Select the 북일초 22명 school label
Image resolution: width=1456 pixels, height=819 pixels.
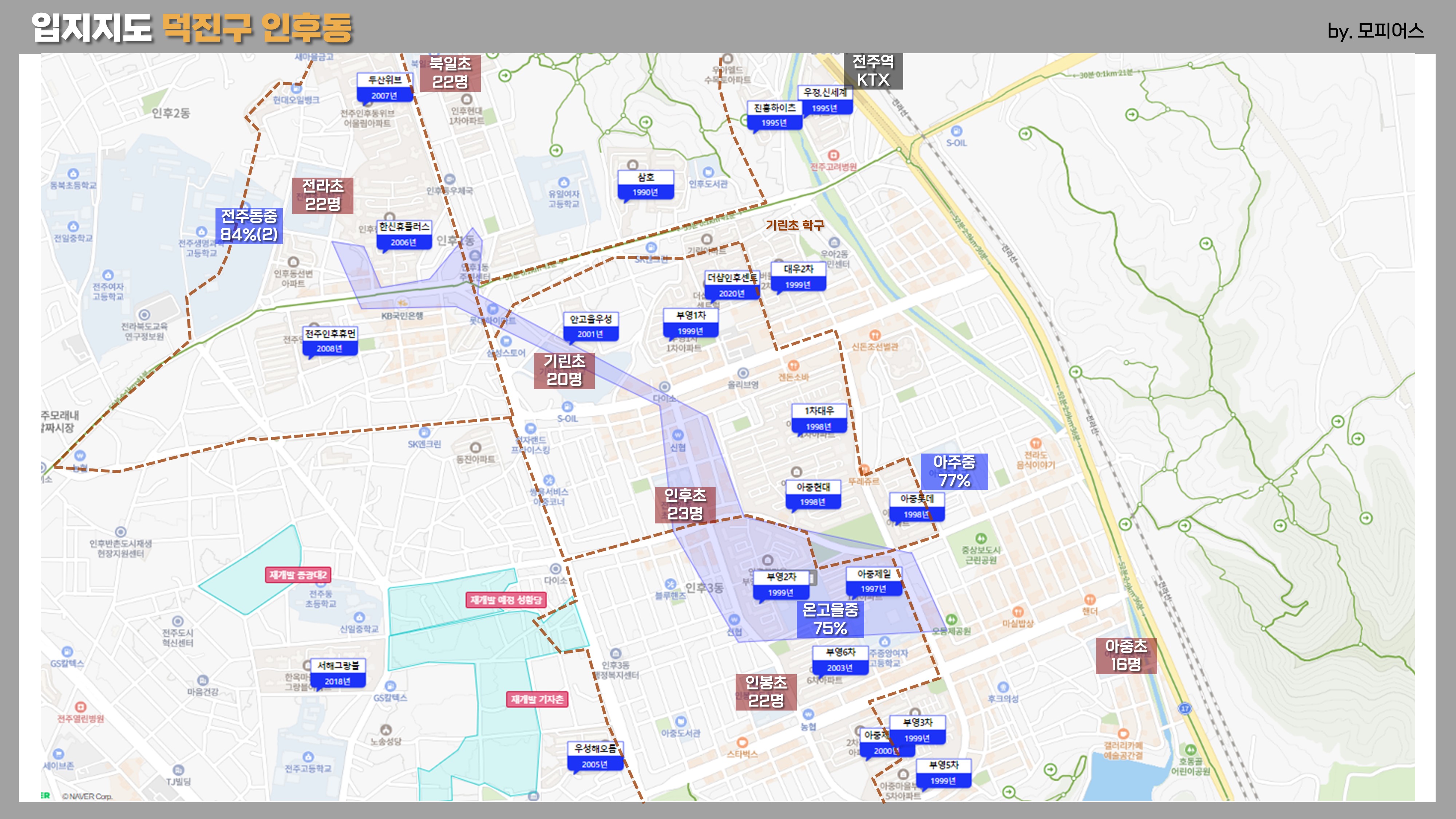coord(450,73)
